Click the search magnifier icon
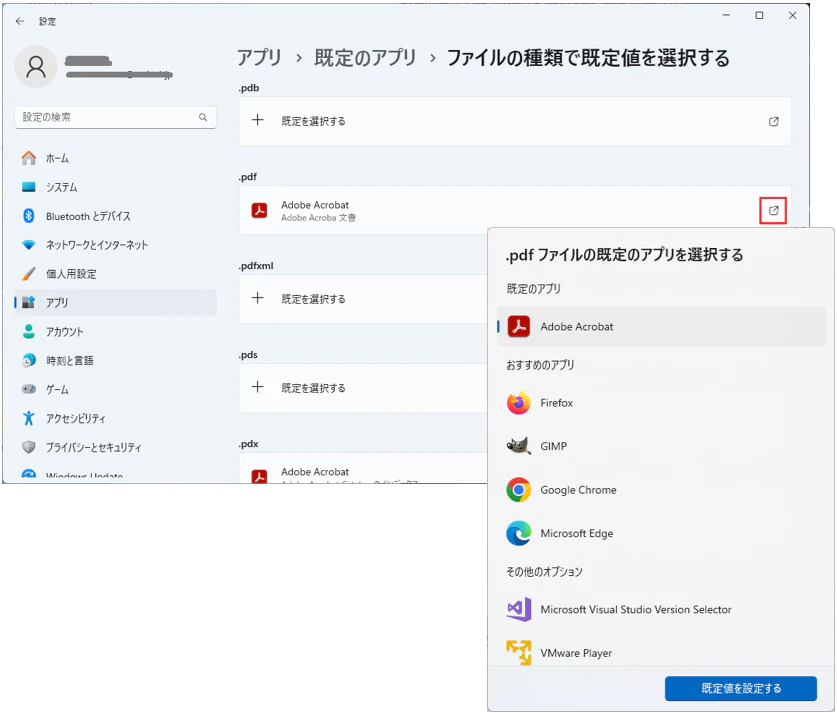 pyautogui.click(x=203, y=117)
